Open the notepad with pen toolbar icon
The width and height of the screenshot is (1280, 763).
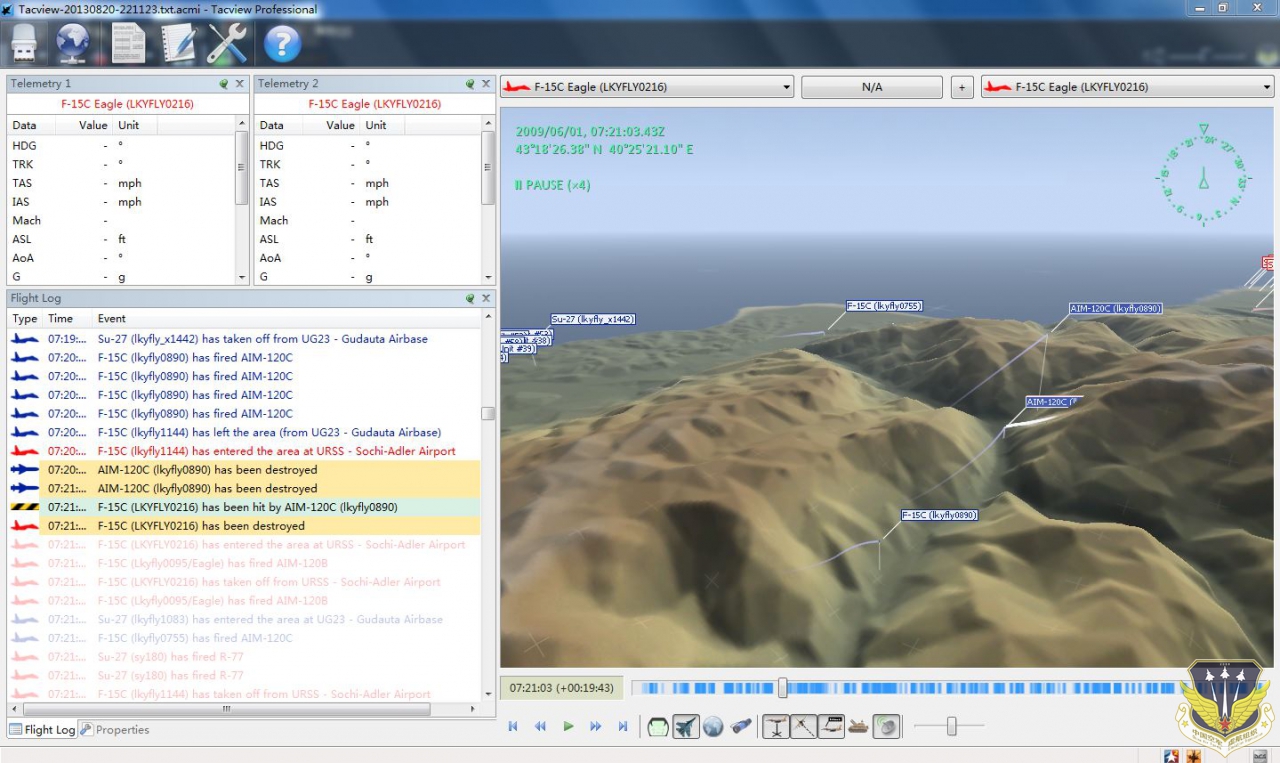pyautogui.click(x=178, y=43)
